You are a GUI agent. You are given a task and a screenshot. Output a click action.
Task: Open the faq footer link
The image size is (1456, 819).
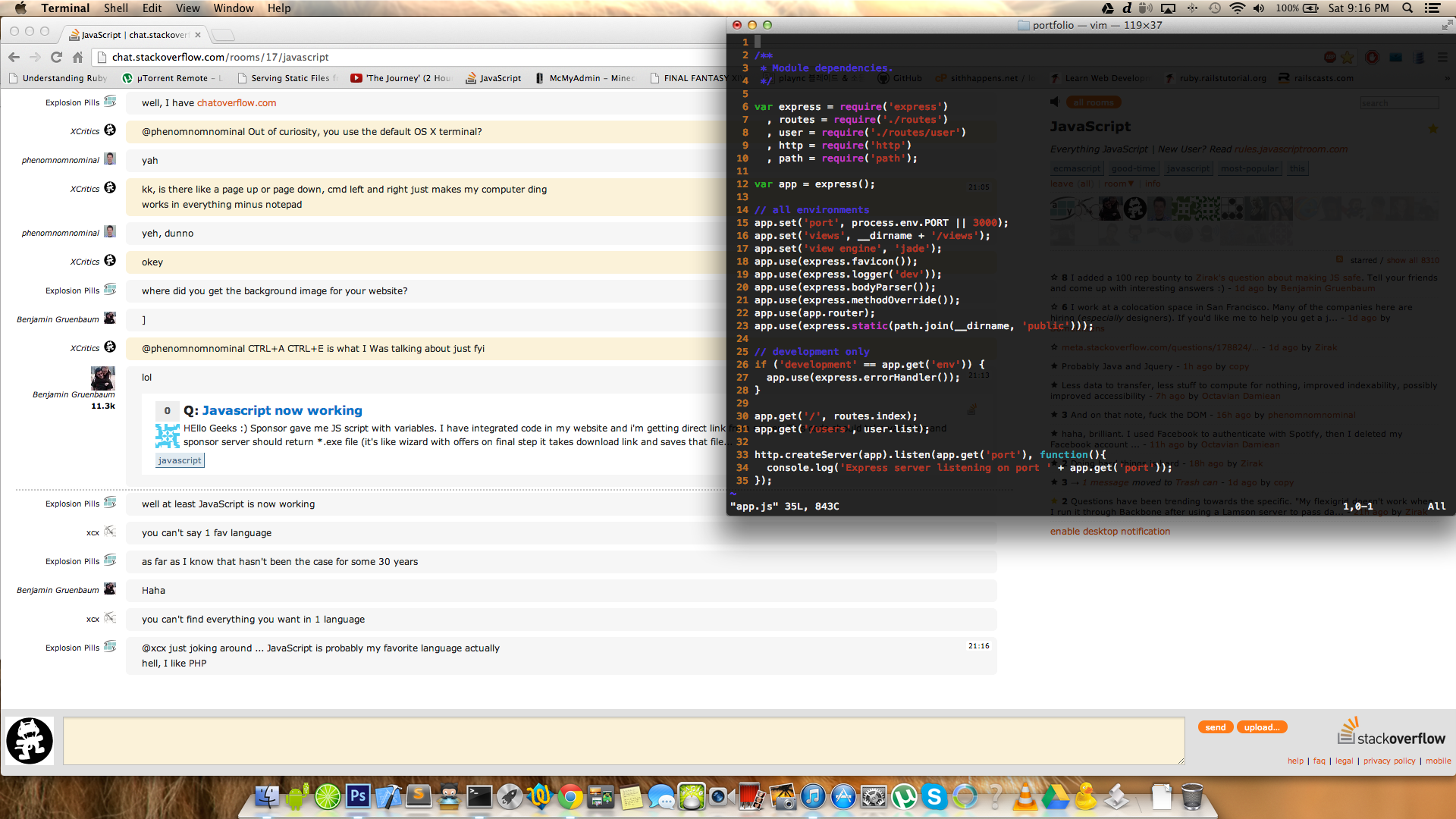pyautogui.click(x=1319, y=761)
